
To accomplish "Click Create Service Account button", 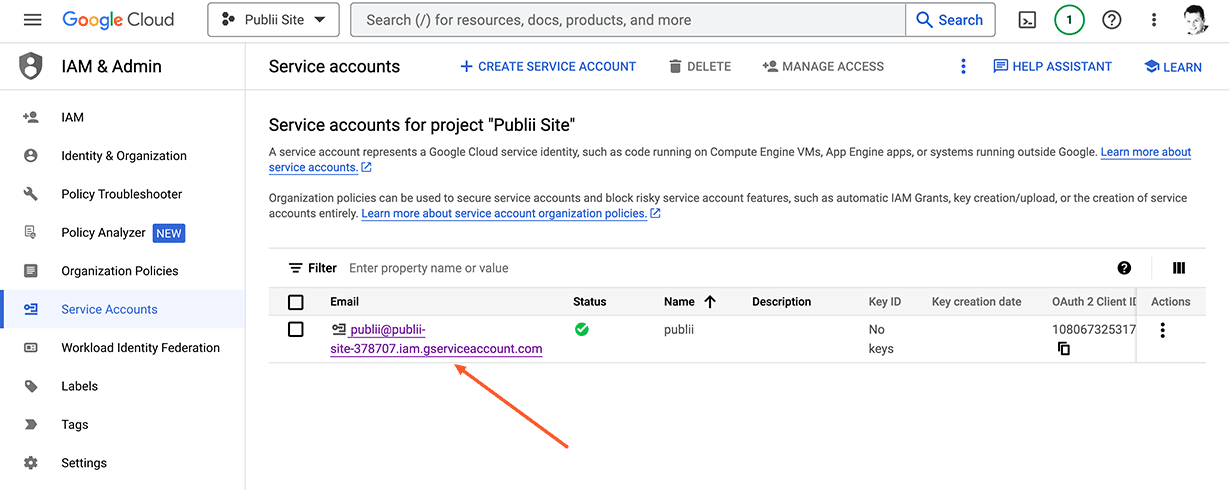I will pyautogui.click(x=547, y=66).
